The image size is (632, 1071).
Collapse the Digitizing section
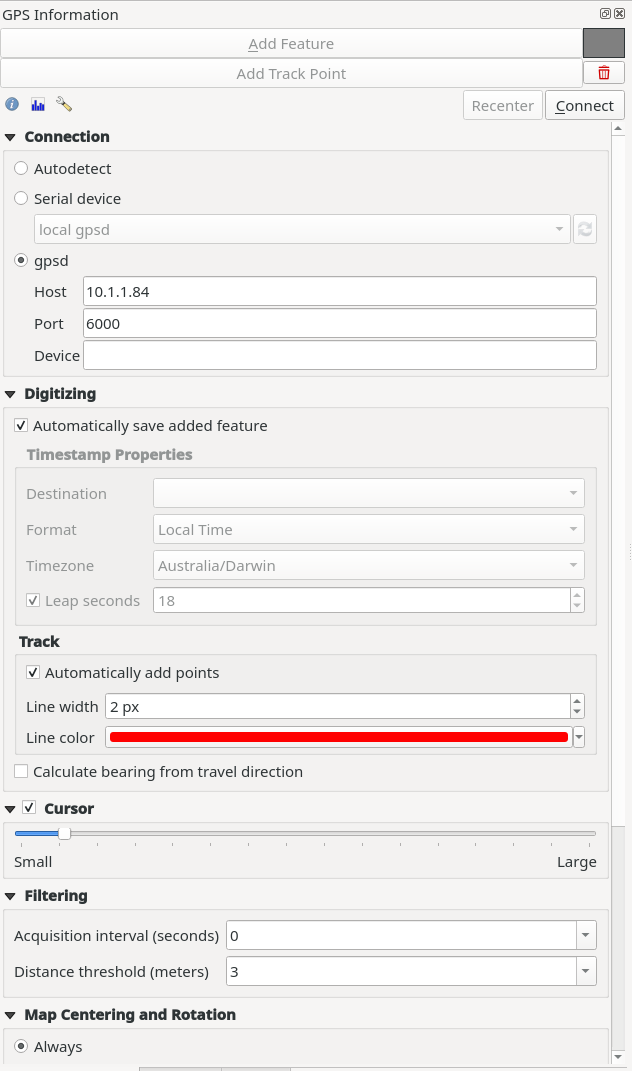pos(10,393)
